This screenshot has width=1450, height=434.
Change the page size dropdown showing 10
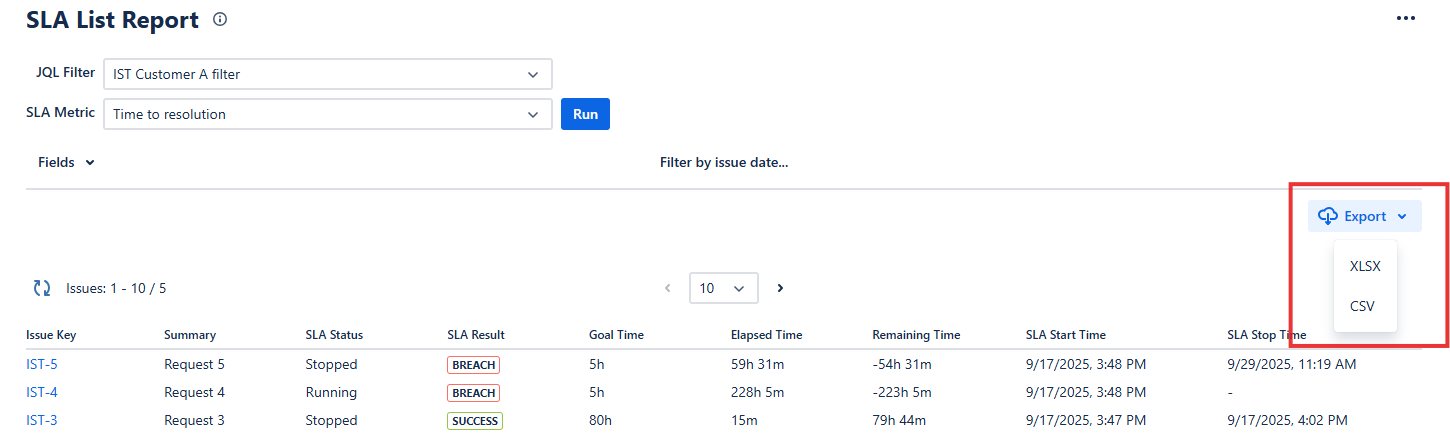click(x=723, y=288)
